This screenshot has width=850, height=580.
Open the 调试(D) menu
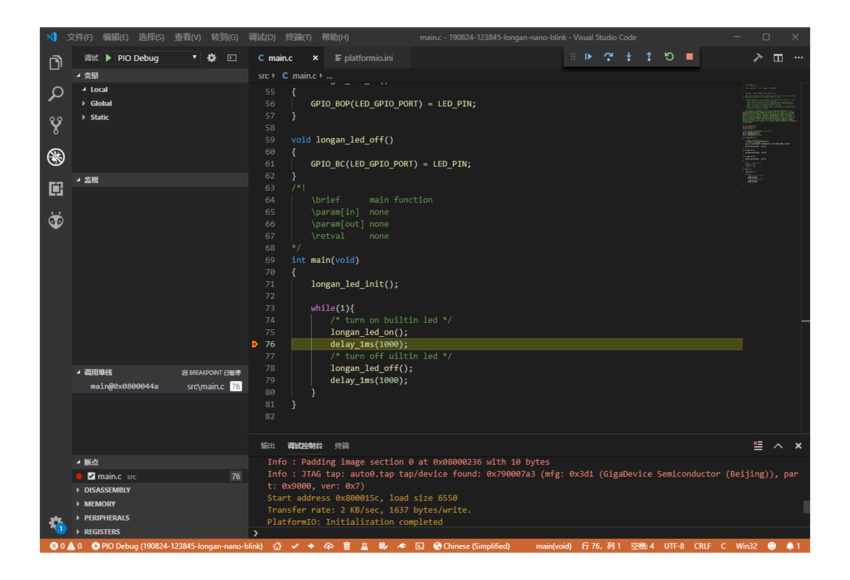pyautogui.click(x=262, y=37)
